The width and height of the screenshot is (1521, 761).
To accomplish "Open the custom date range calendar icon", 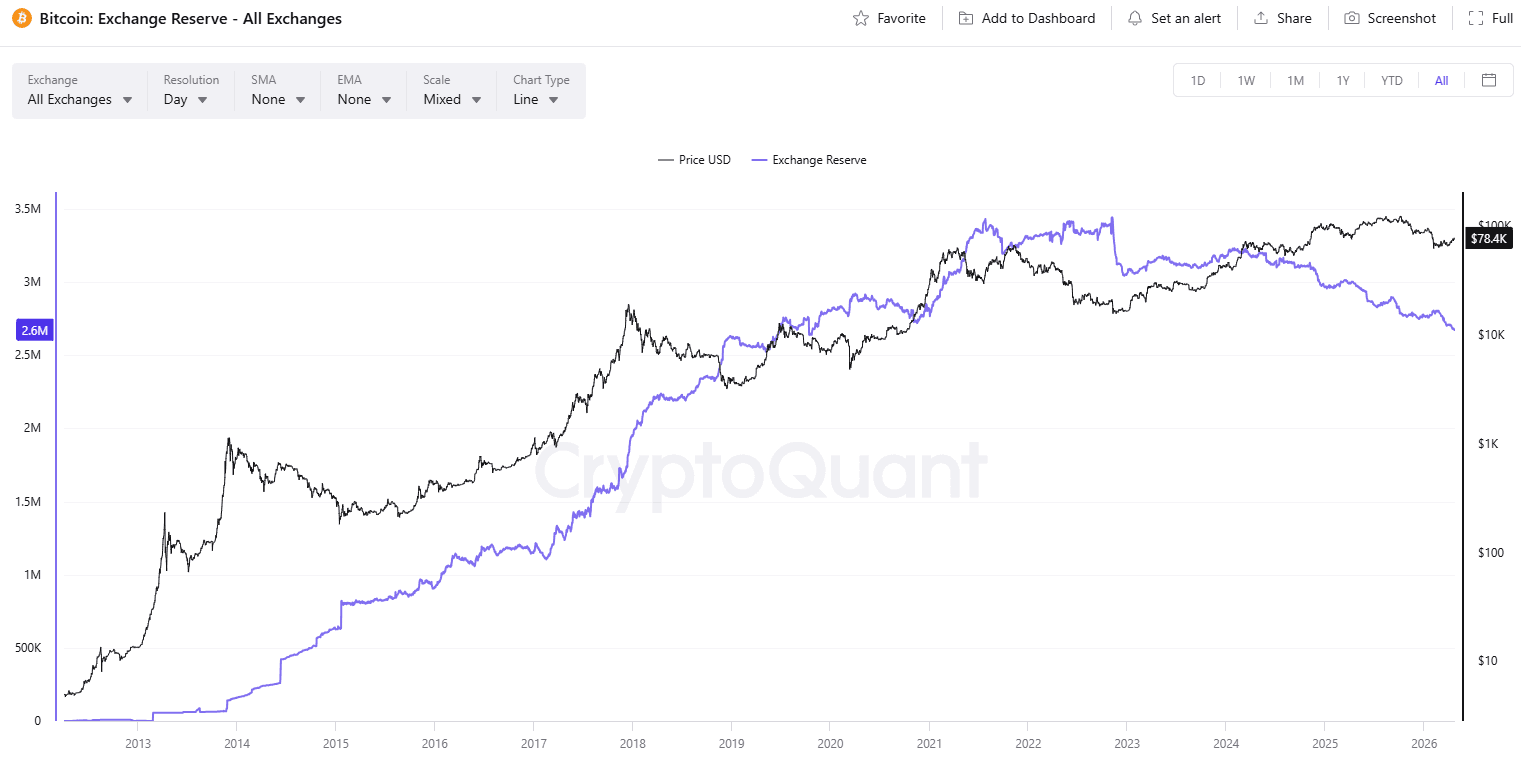I will pos(1489,80).
